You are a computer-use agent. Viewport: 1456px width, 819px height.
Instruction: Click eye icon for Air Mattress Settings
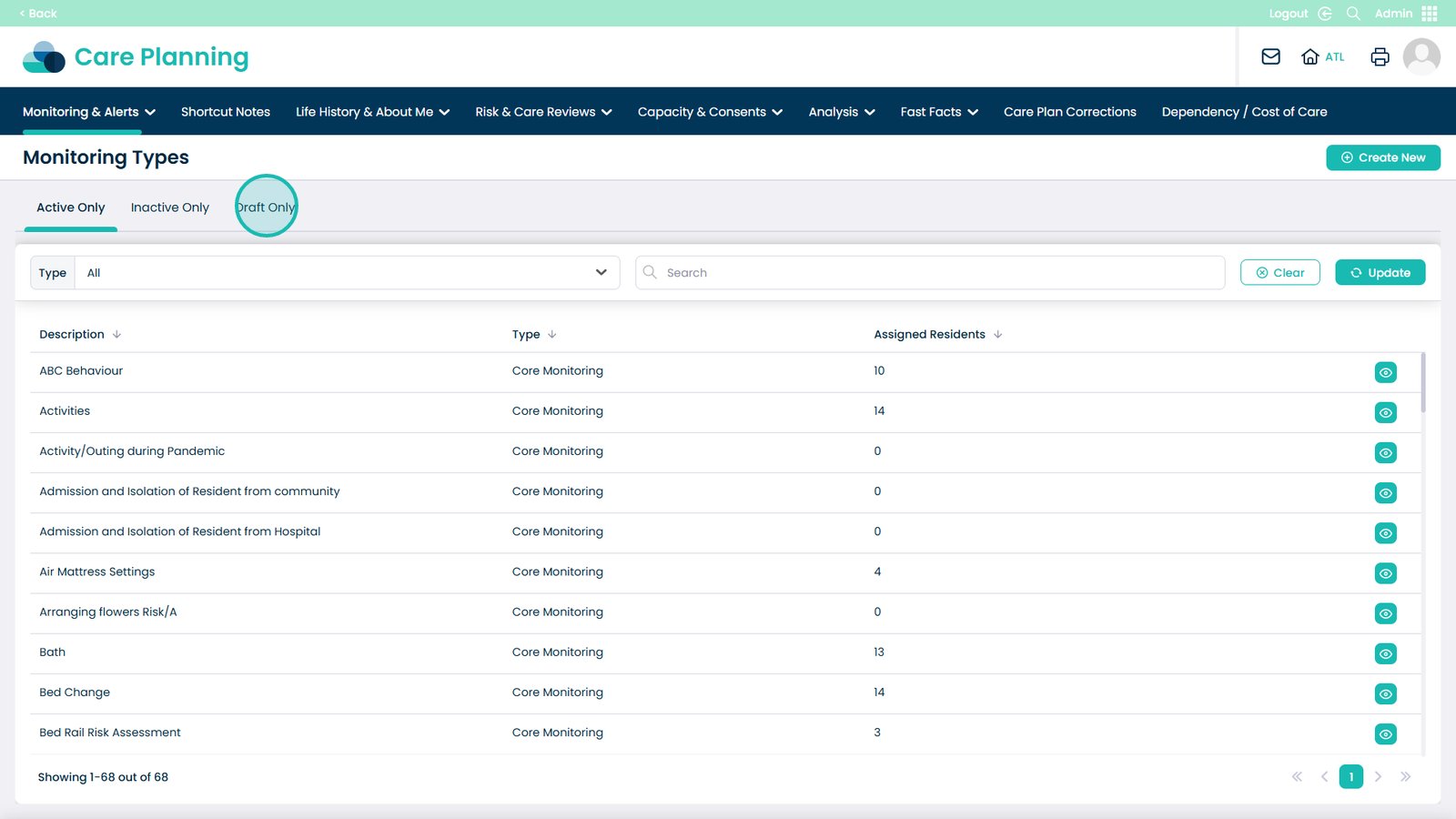tap(1385, 573)
